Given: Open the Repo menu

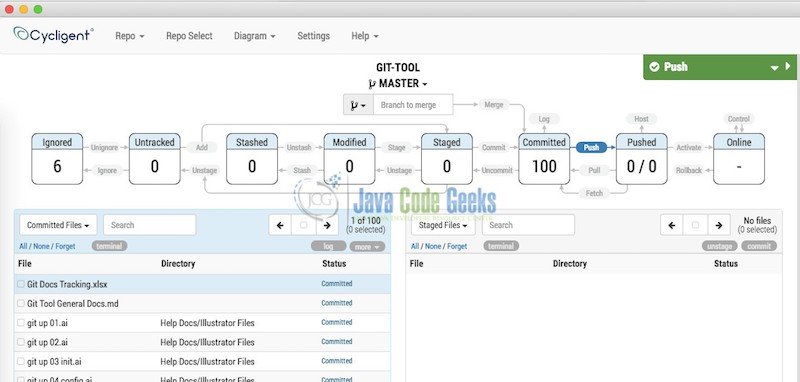Looking at the screenshot, I should (x=130, y=36).
